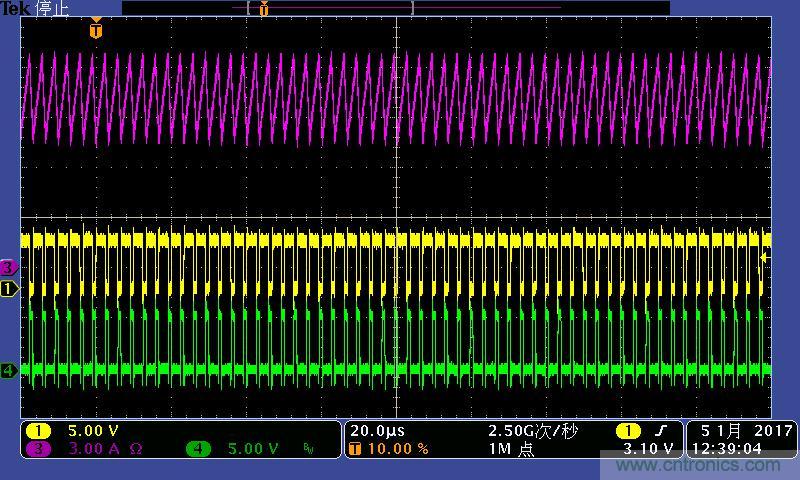The width and height of the screenshot is (800, 480).
Task: Click the 3.10 V trigger level readout
Action: tap(647, 449)
